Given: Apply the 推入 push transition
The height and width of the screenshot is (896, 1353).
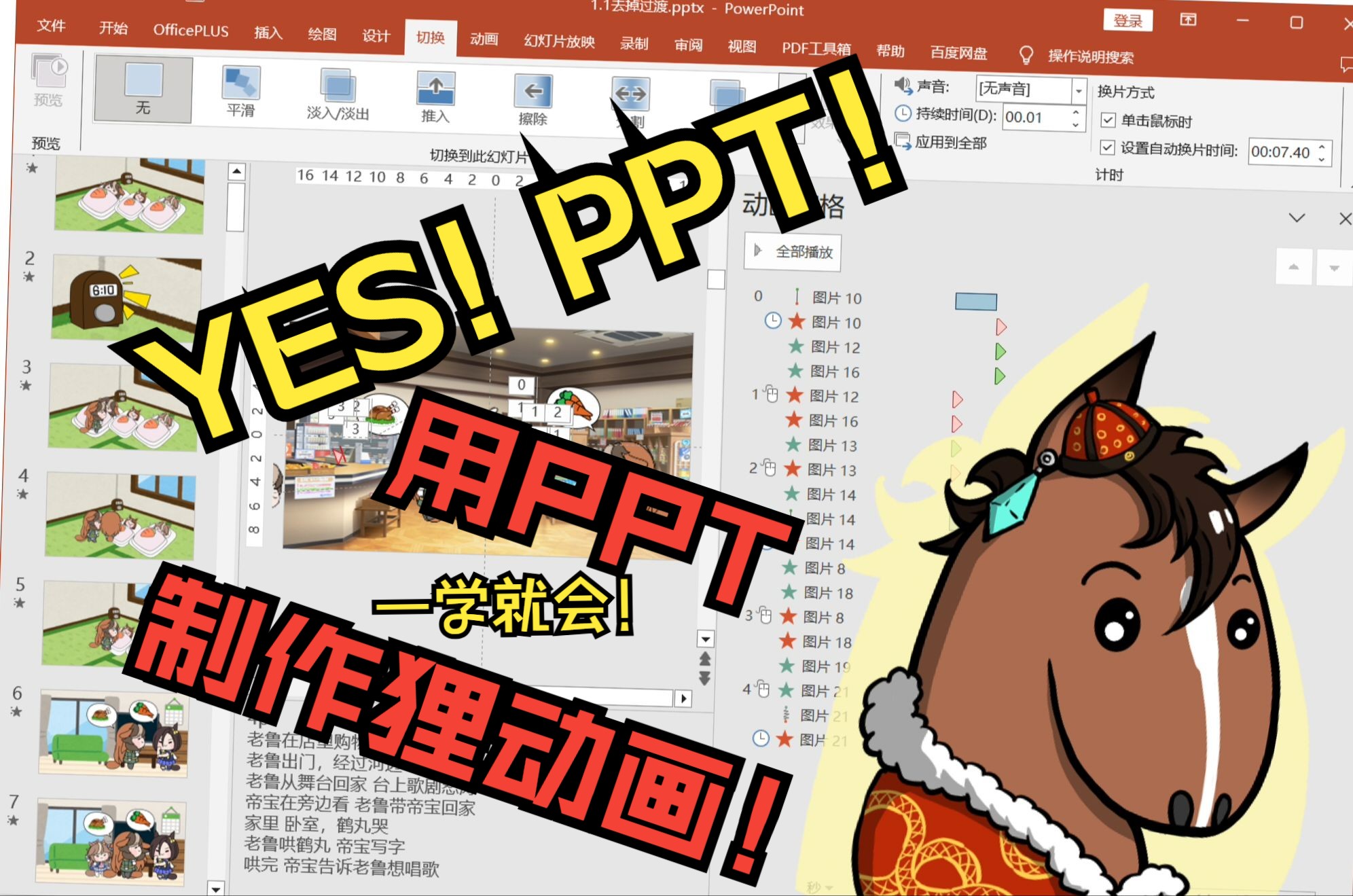Looking at the screenshot, I should 435,98.
